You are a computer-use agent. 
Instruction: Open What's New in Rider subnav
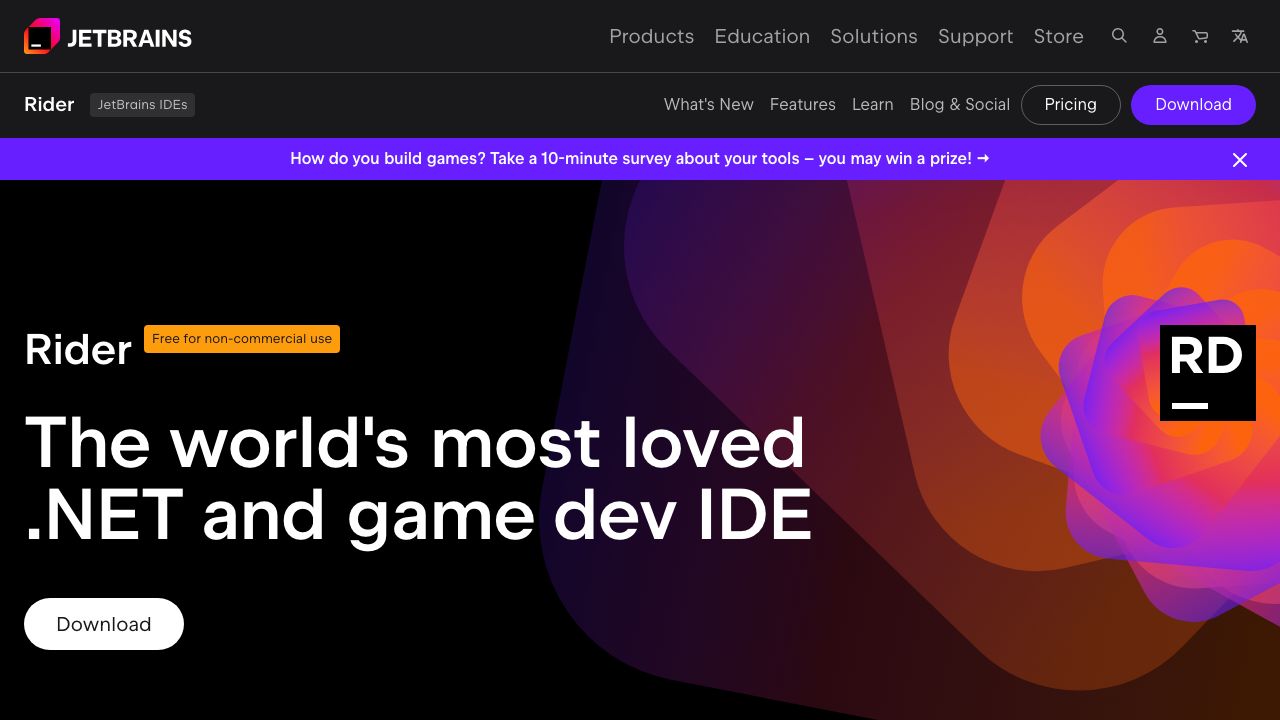click(709, 104)
